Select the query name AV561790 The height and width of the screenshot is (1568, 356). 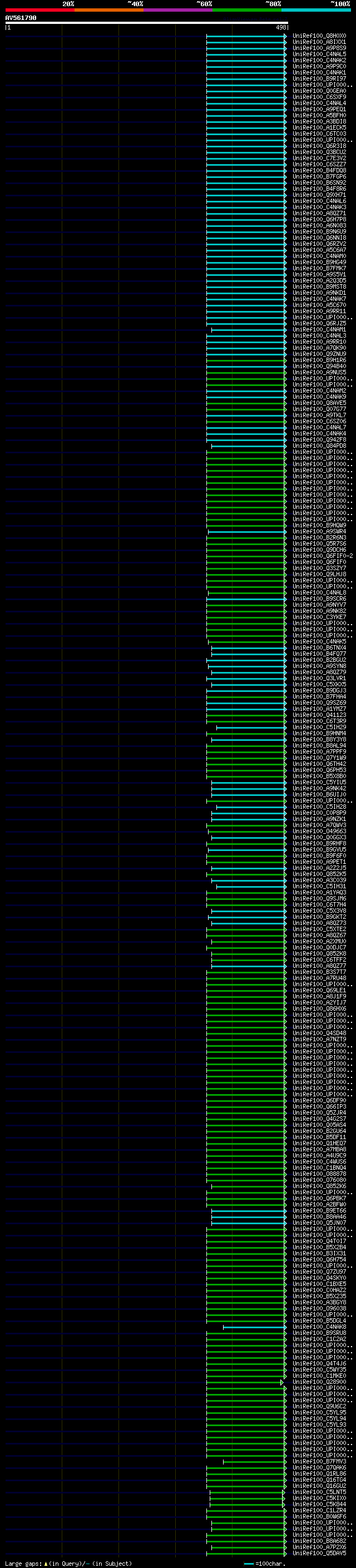click(21, 18)
